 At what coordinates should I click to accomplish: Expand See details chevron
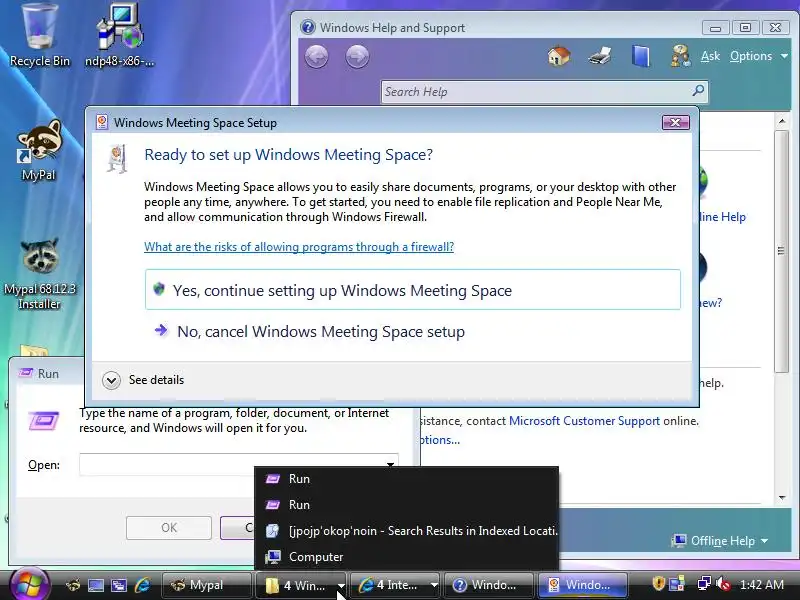pyautogui.click(x=111, y=380)
